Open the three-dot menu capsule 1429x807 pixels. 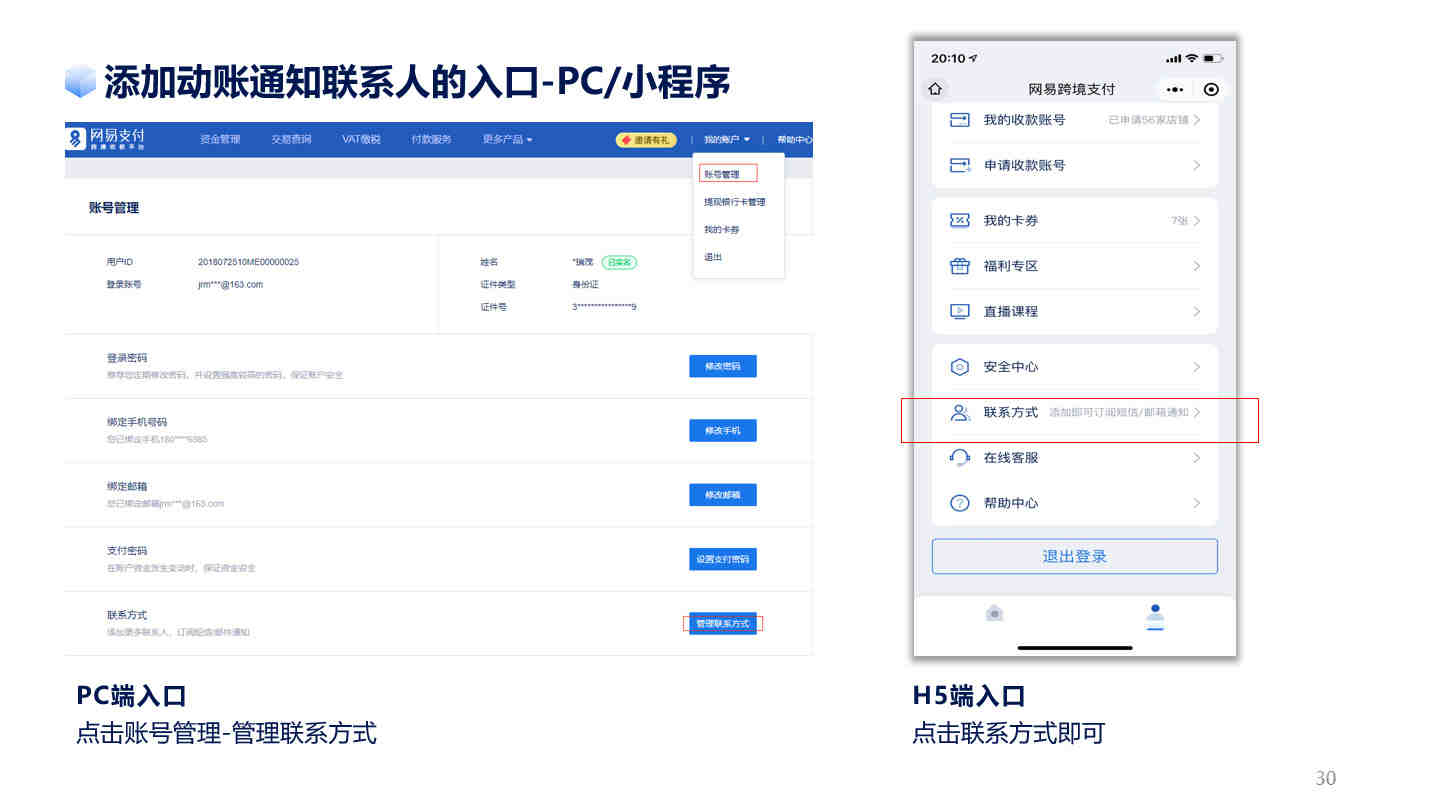(1175, 90)
